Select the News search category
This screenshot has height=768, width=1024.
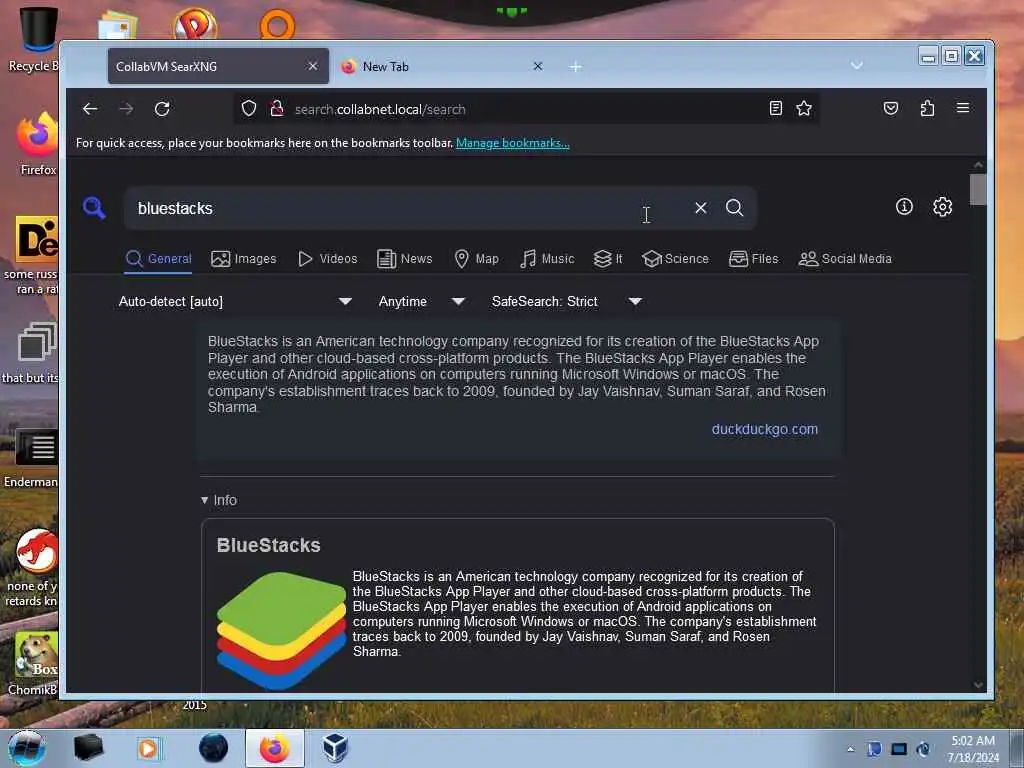405,259
